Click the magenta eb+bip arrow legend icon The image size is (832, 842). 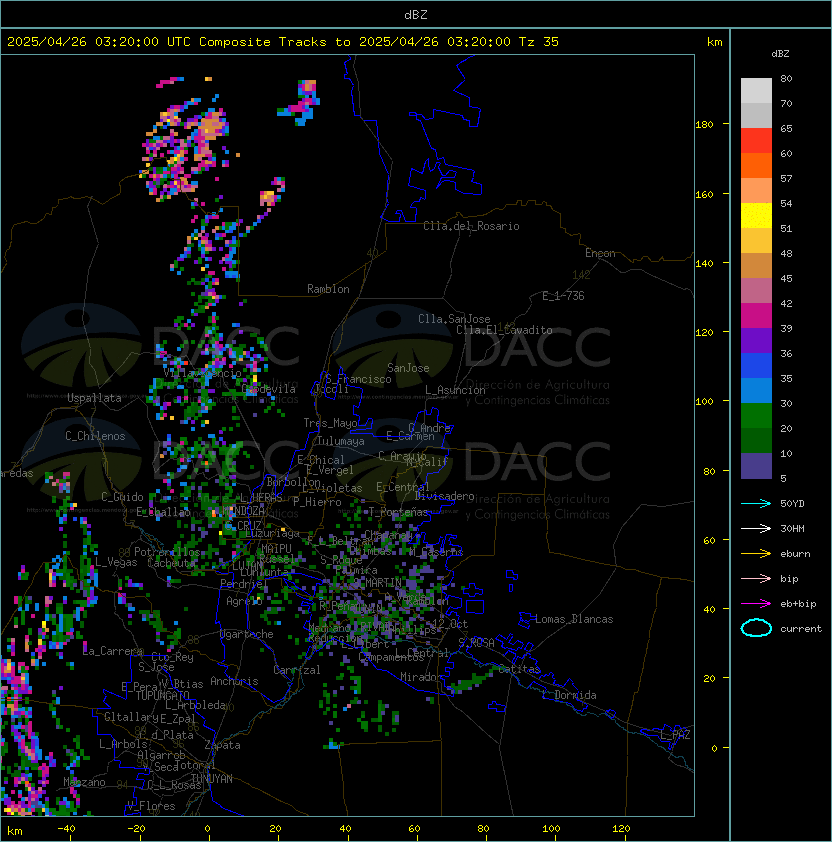(756, 604)
